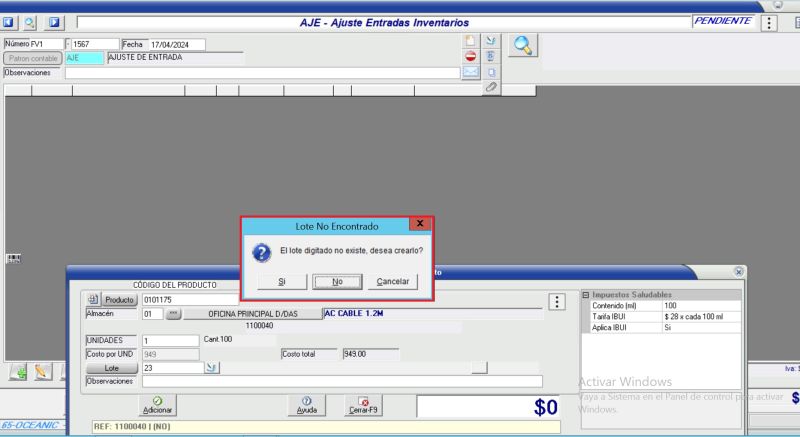The width and height of the screenshot is (800, 437).
Task: Click the Adicionar button with green check
Action: point(158,404)
